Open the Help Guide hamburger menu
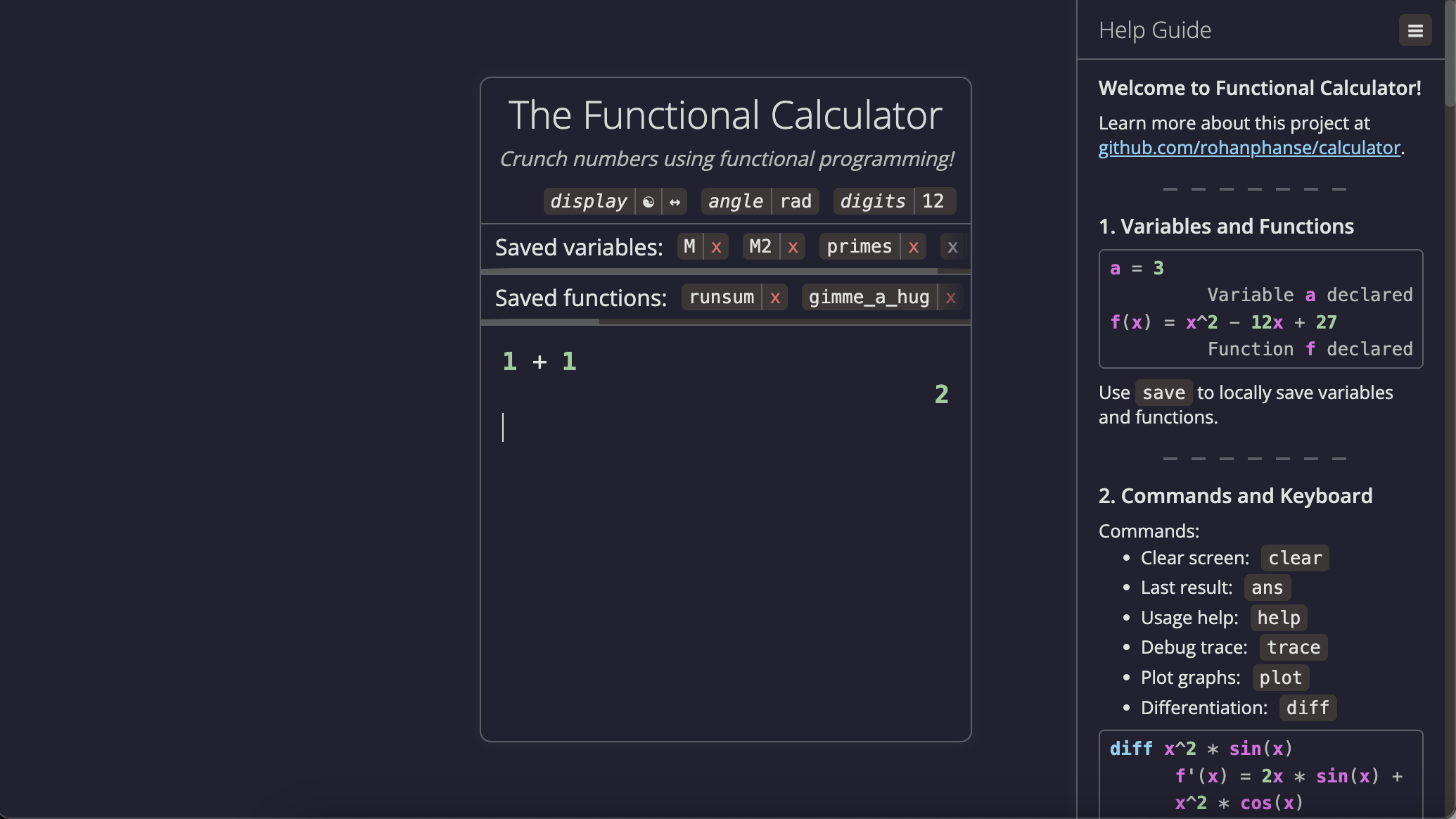Viewport: 1456px width, 819px height. pos(1415,30)
